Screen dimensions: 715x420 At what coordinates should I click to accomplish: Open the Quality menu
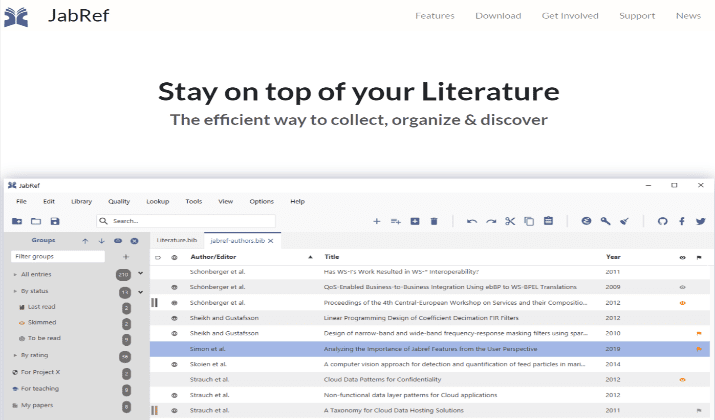119,202
